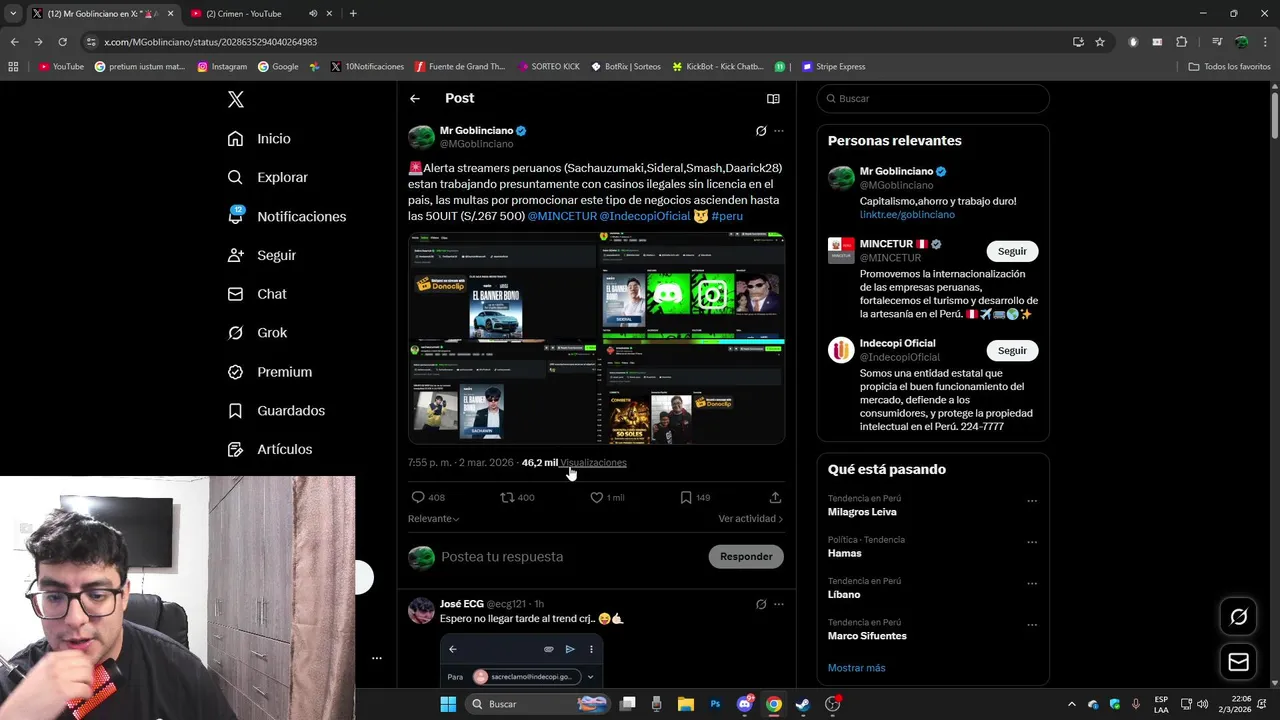
Task: Open Windows Start menu
Action: 448,704
